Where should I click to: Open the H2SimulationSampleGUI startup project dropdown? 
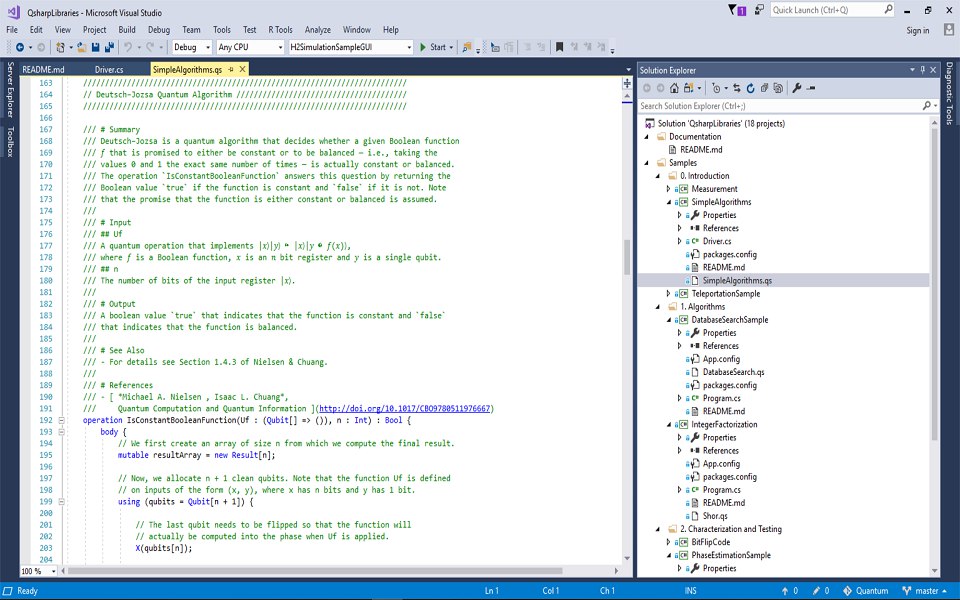click(350, 47)
